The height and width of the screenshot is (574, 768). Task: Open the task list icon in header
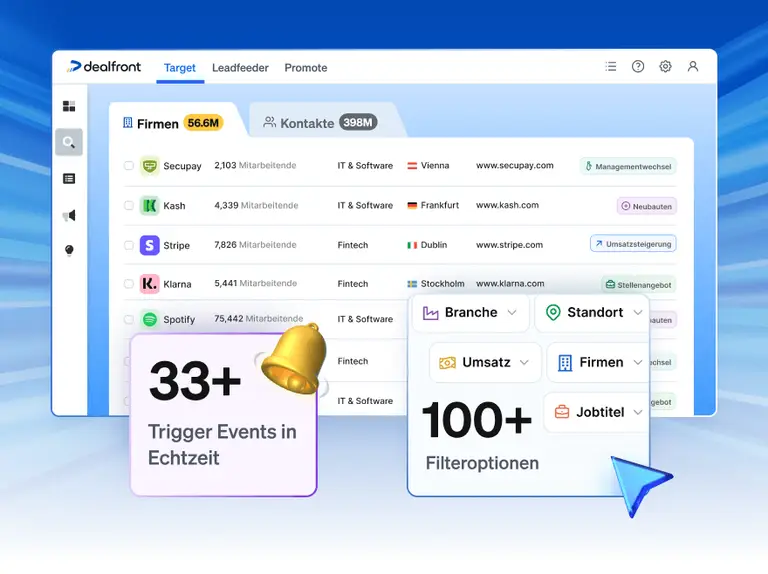click(611, 67)
